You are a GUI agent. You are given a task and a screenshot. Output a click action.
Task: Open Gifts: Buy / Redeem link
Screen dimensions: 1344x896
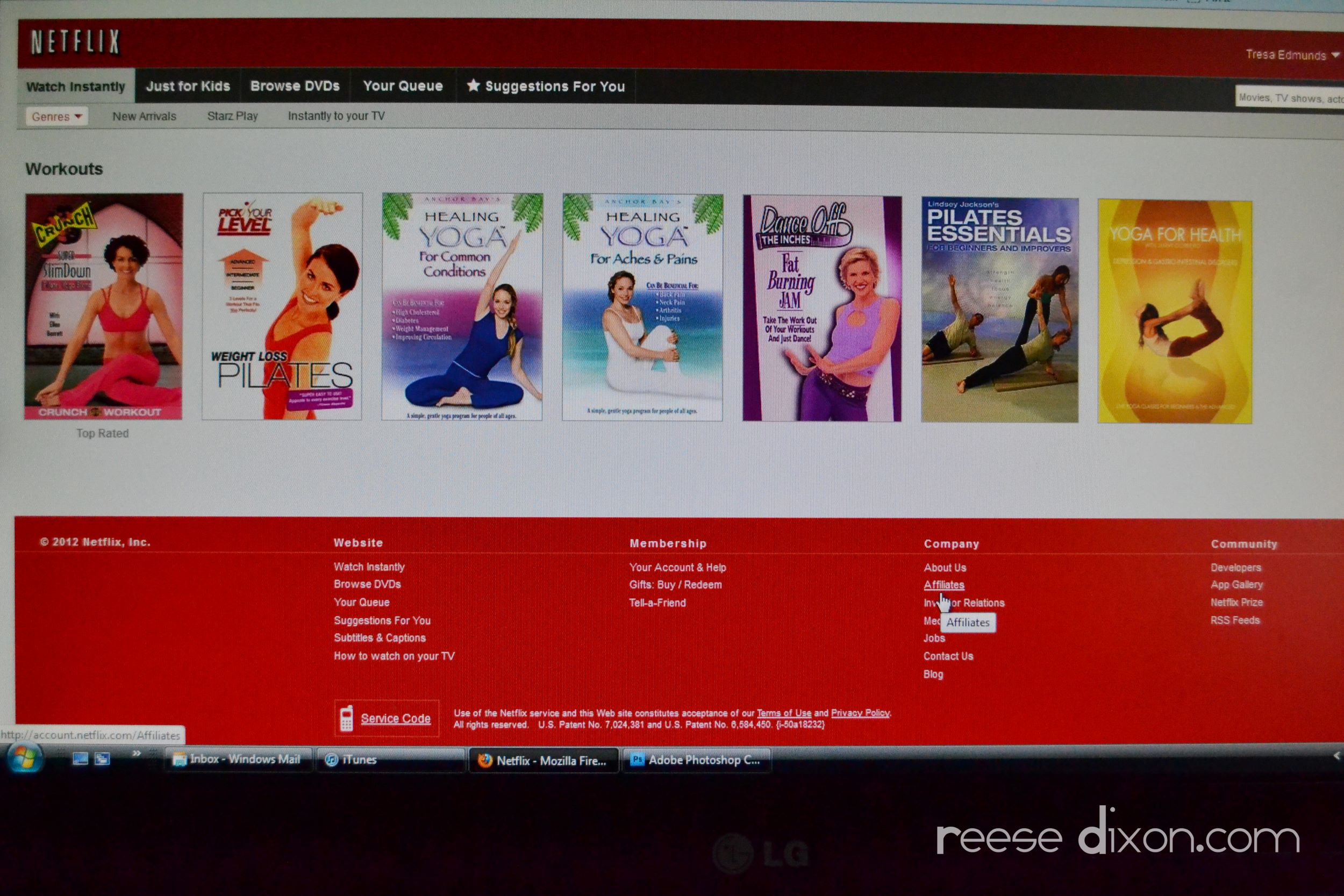click(x=675, y=585)
